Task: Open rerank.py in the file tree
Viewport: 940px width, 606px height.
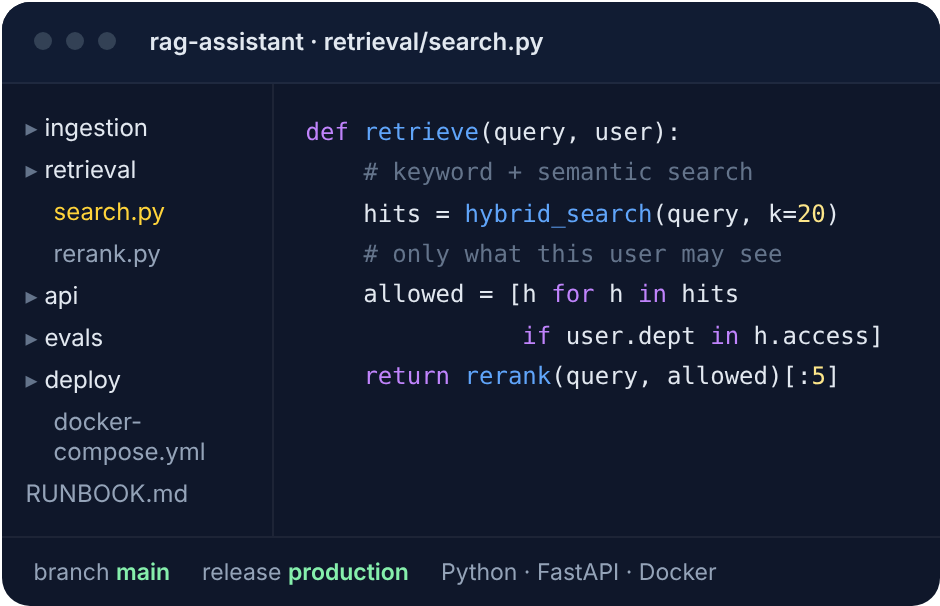Action: click(107, 255)
